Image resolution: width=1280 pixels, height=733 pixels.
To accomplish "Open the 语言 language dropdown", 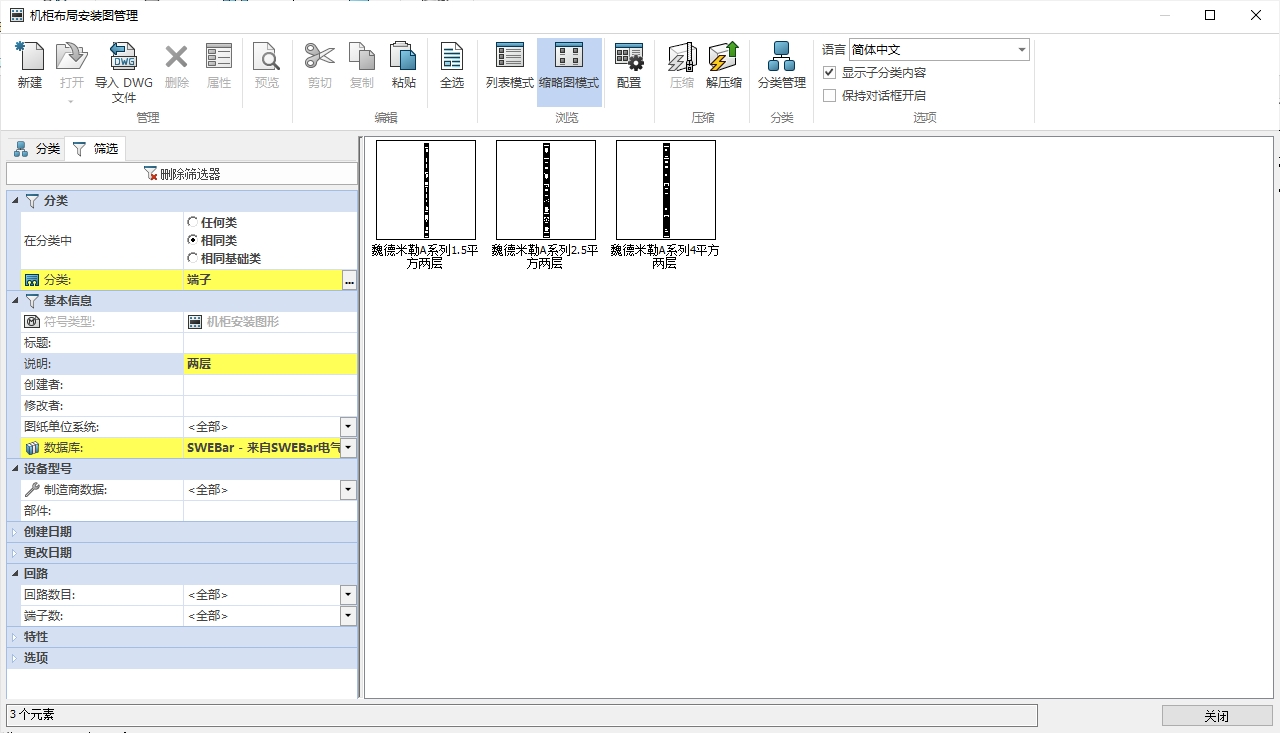I will click(1021, 50).
